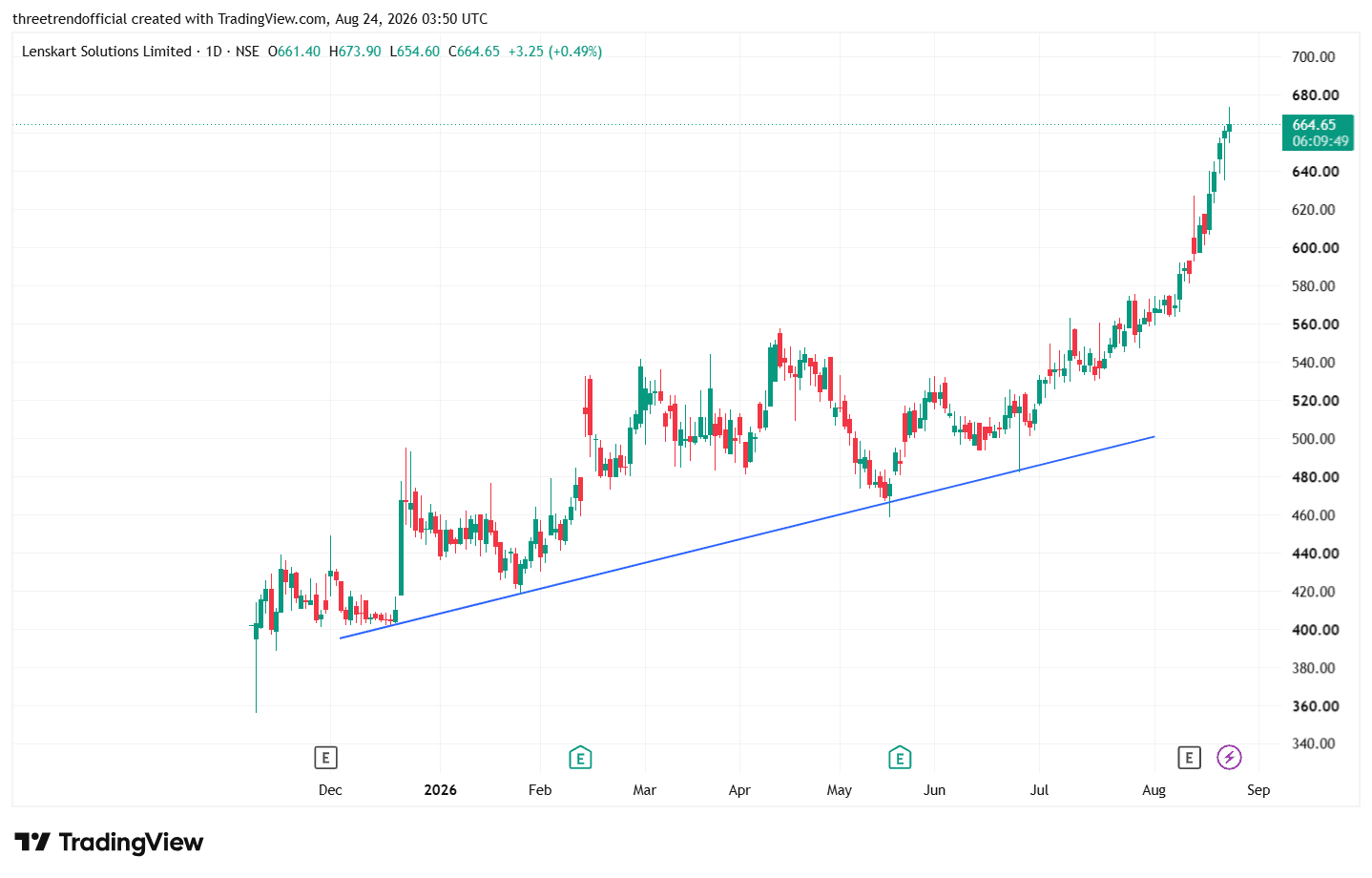Click the Dec label on the time axis

[x=330, y=790]
